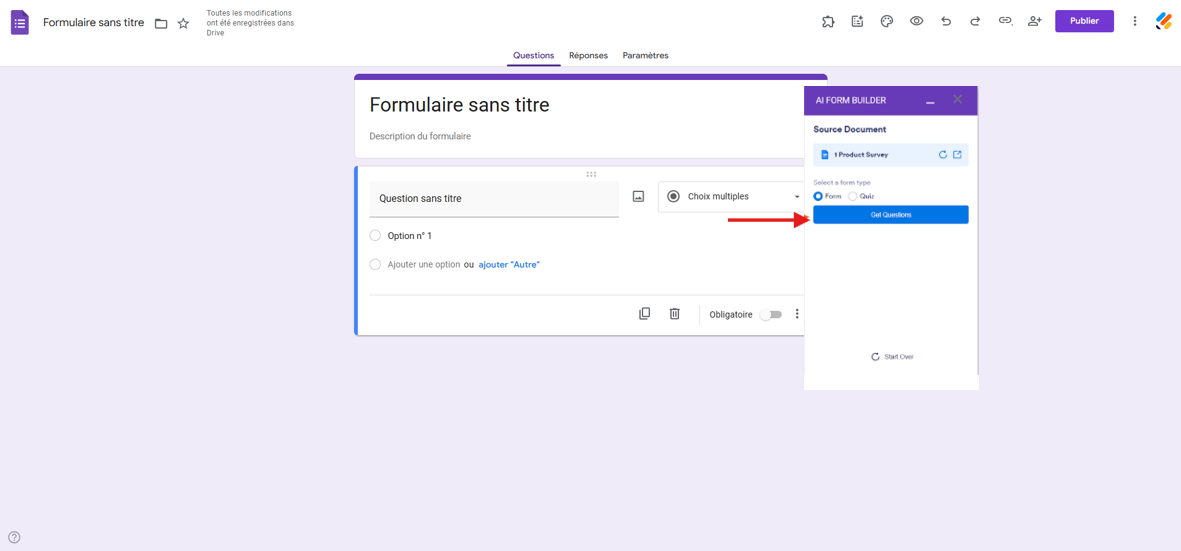Click the Google Forms home icon
This screenshot has width=1181, height=551.
click(20, 23)
